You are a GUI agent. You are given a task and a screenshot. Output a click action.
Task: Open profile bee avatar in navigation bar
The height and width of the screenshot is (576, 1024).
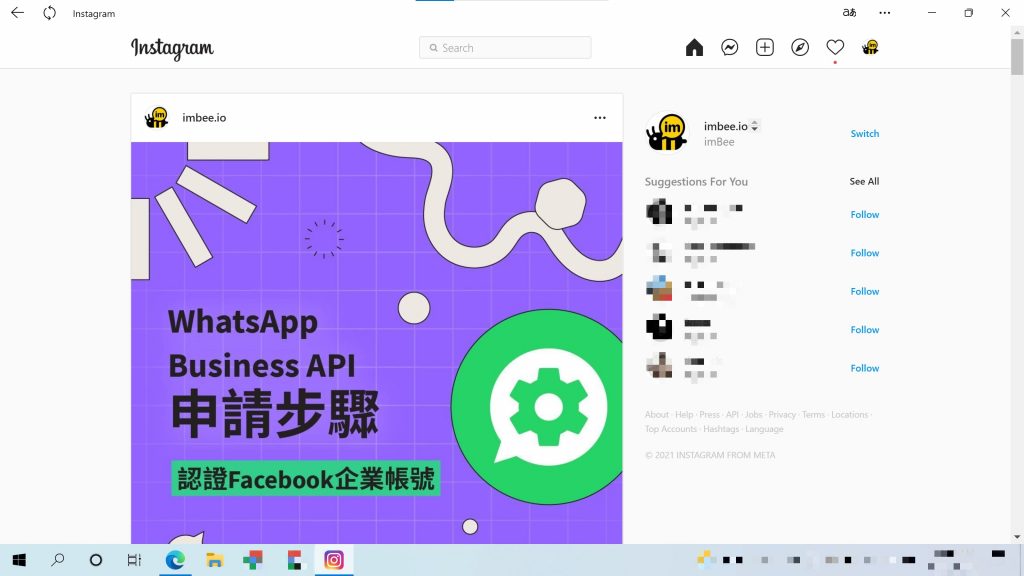(x=870, y=48)
